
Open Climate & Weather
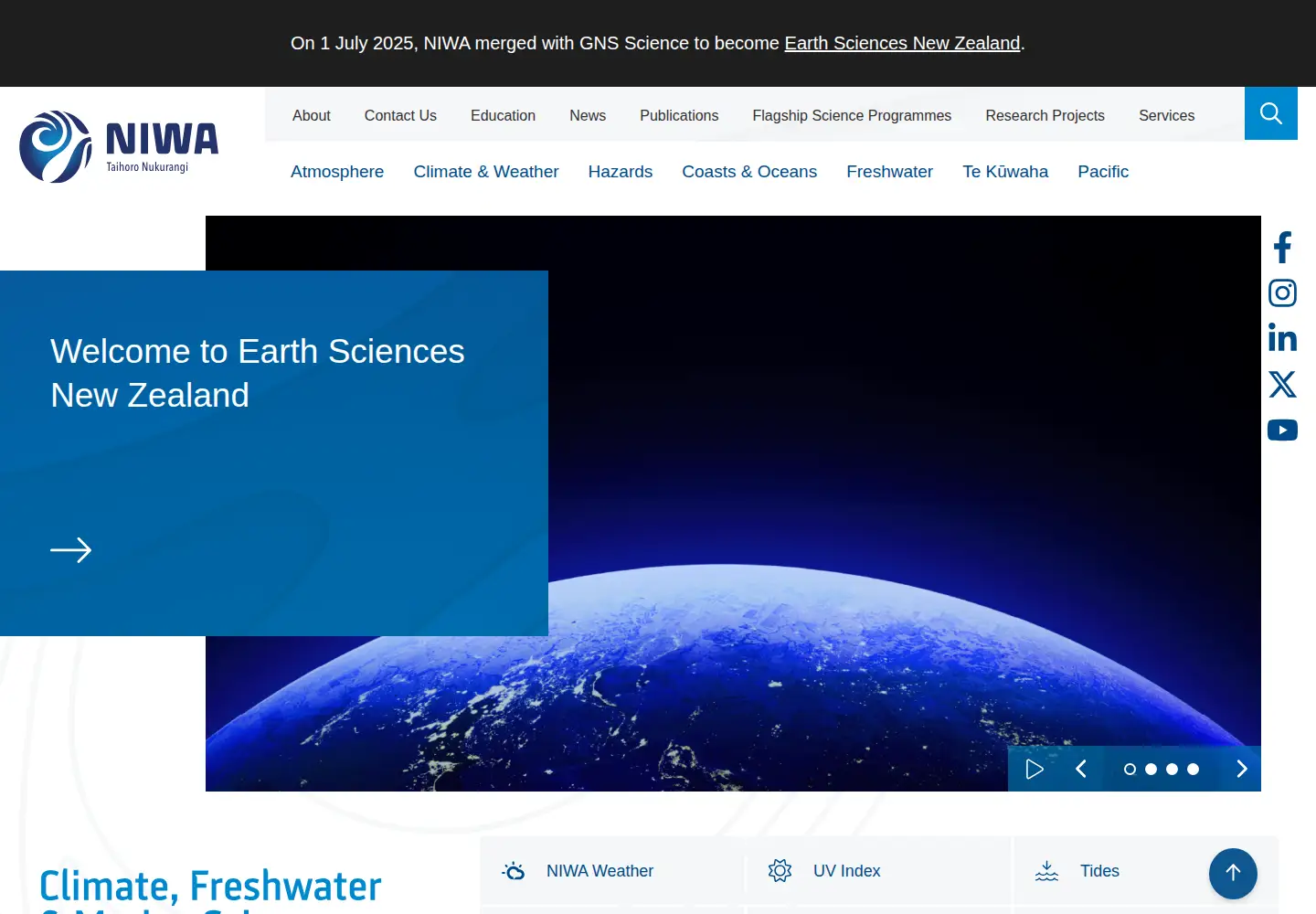coord(486,172)
